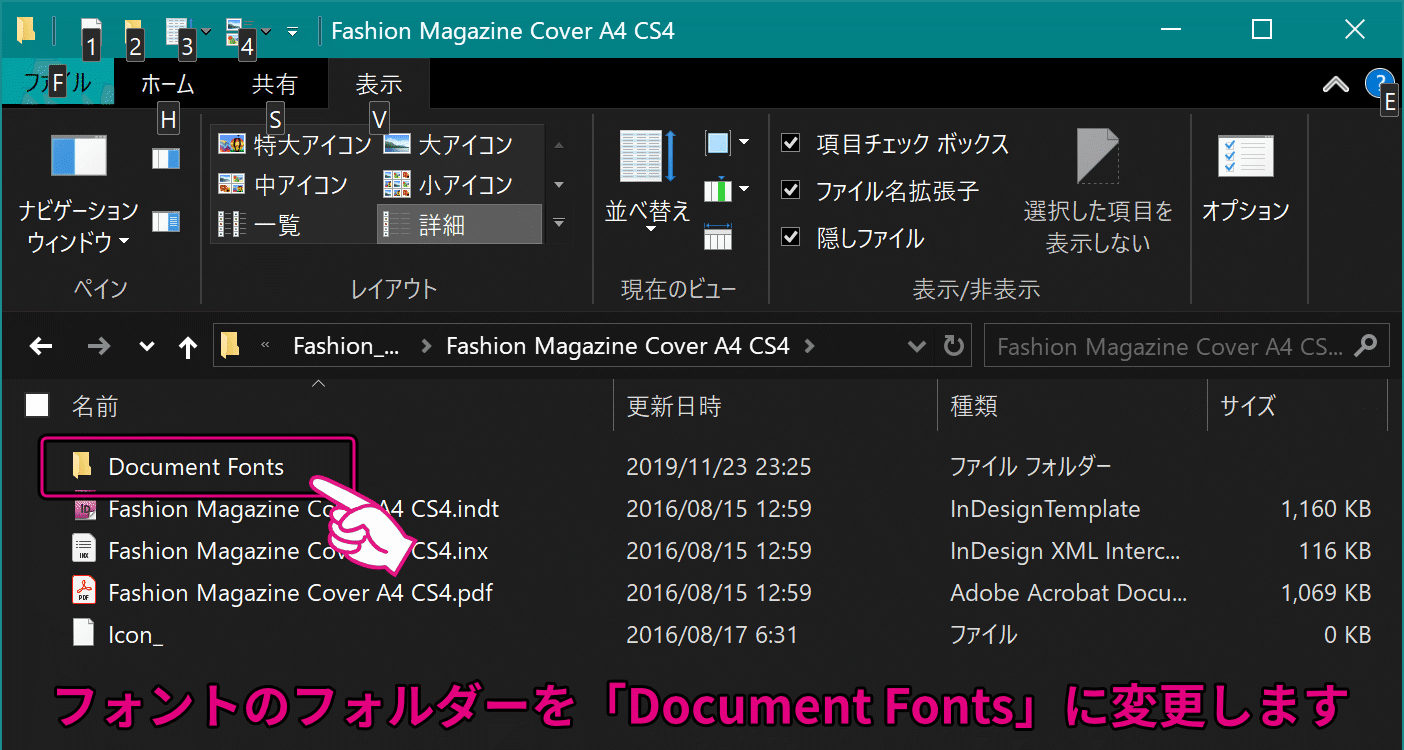Click the Size all columns to fit icon
Viewport: 1404px width, 750px height.
[718, 238]
